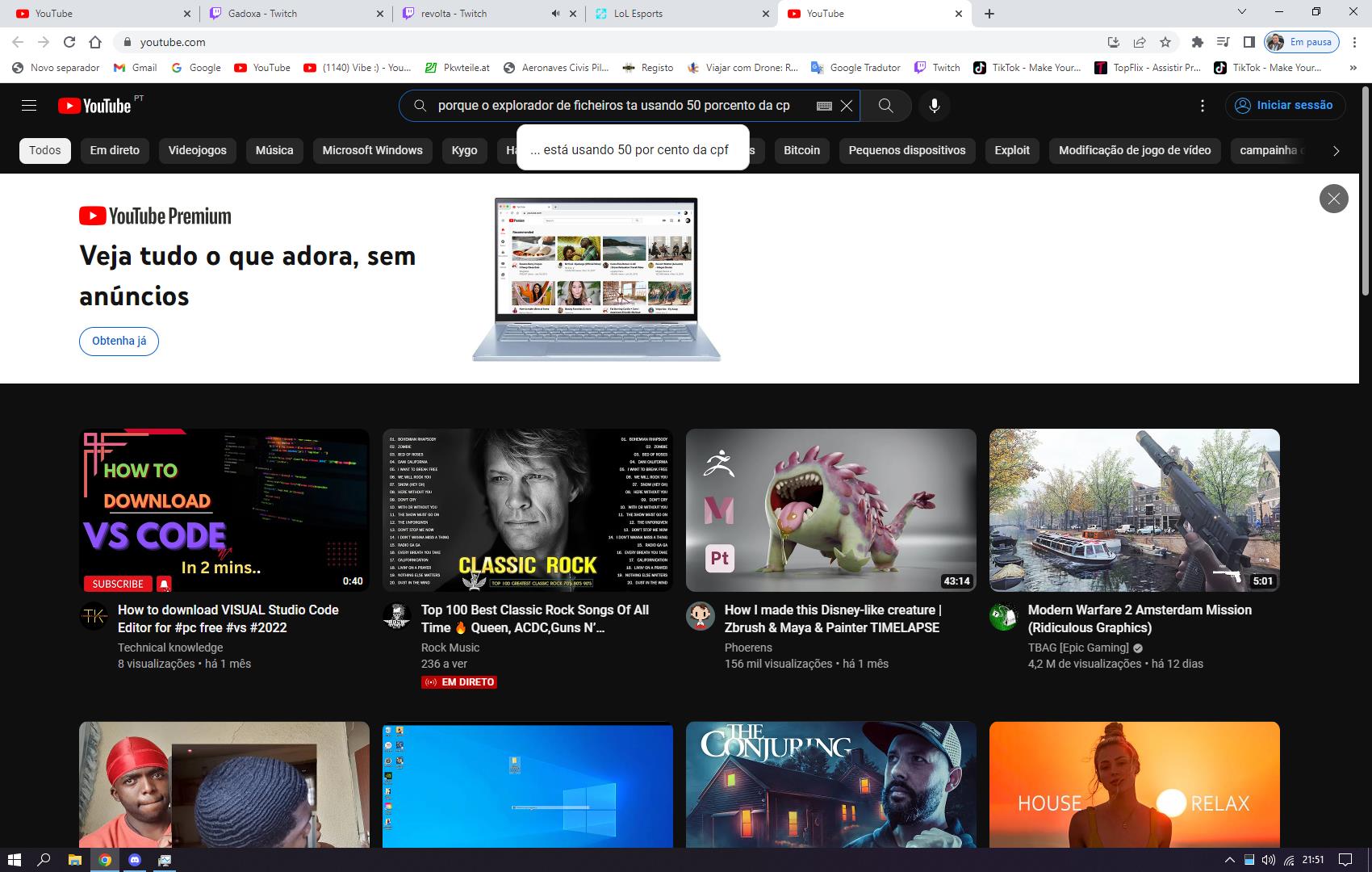Image resolution: width=1372 pixels, height=872 pixels.
Task: Switch to the LoL Esports tab
Action: click(678, 14)
